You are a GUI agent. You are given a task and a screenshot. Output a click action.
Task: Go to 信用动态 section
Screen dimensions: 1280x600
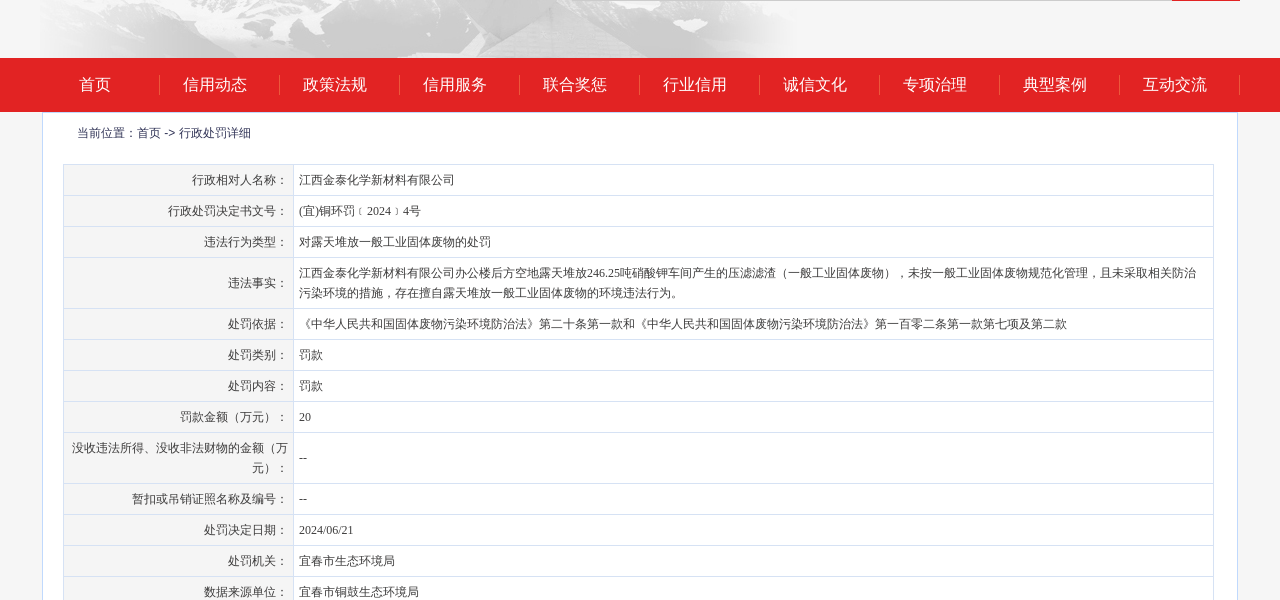215,85
